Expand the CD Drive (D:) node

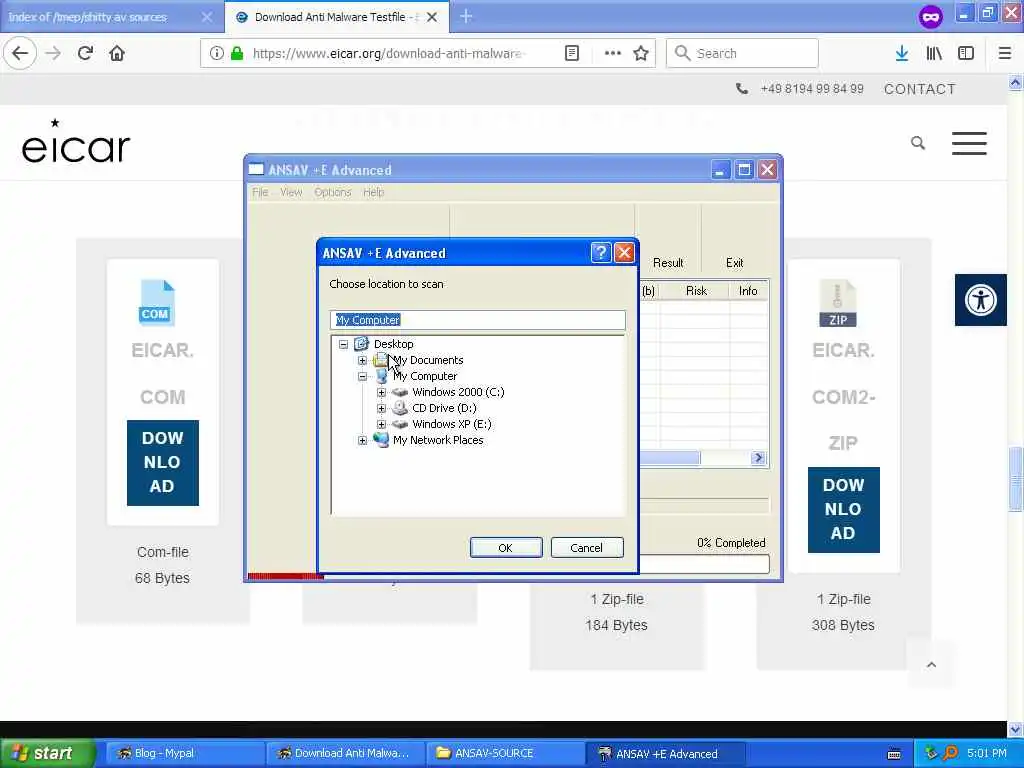point(381,408)
